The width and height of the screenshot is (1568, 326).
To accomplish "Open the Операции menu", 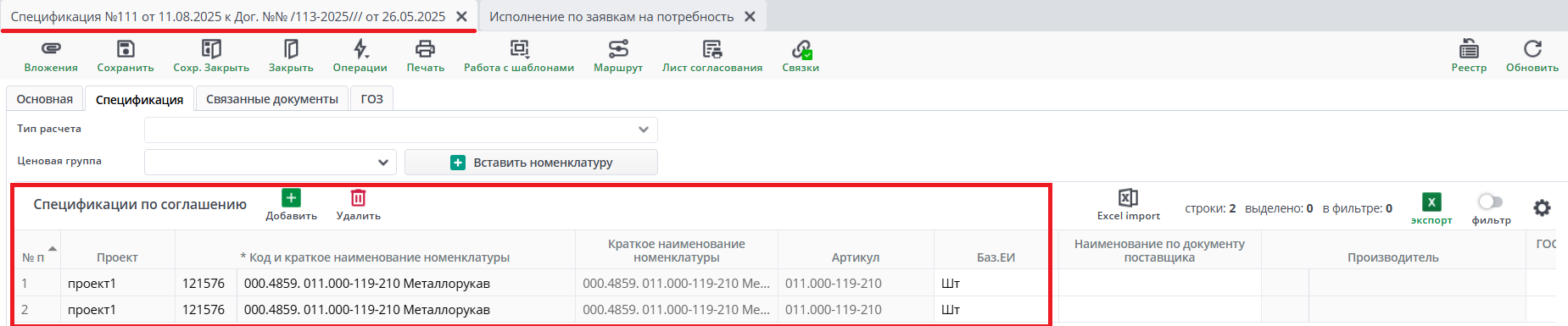I will pos(360,56).
